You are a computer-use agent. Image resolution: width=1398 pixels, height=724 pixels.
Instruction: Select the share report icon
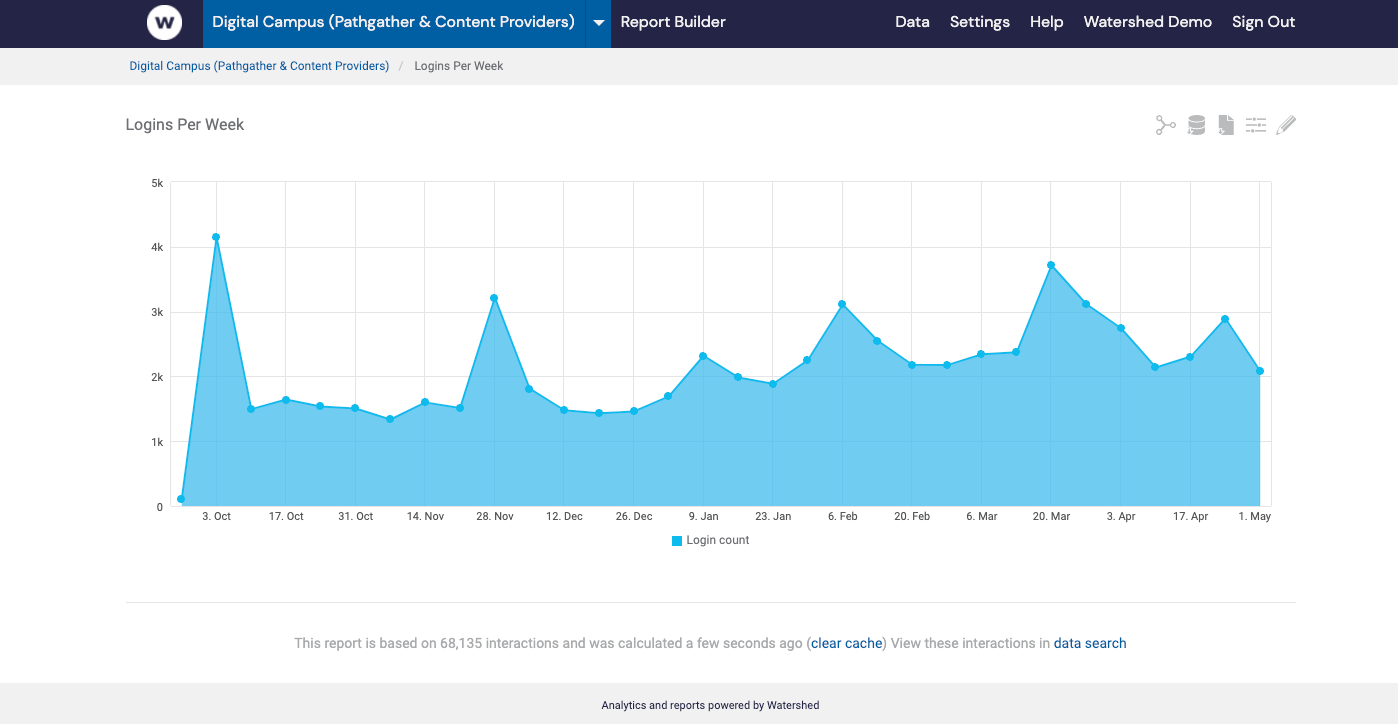(x=1165, y=124)
